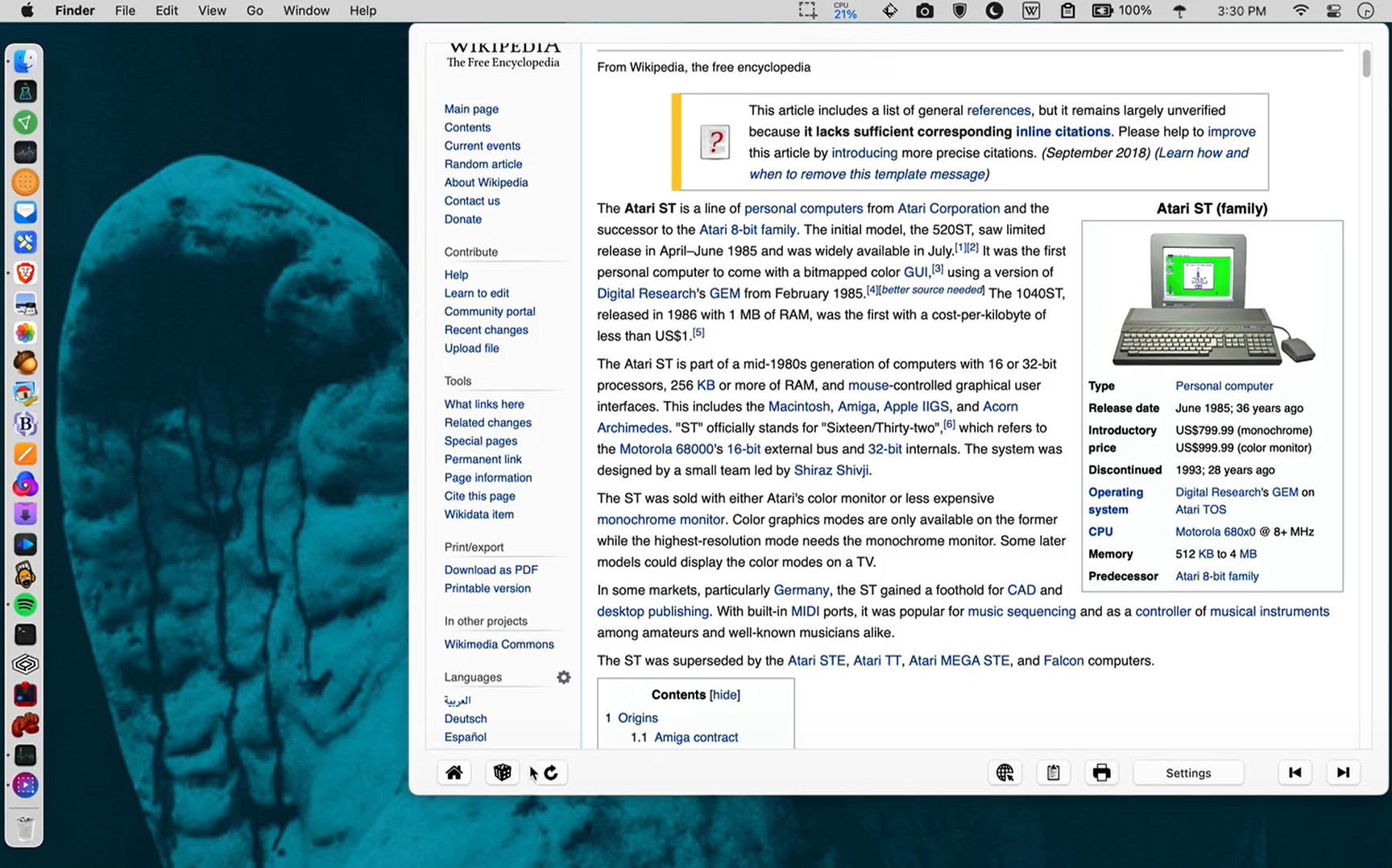Open the Printable version link

click(487, 589)
